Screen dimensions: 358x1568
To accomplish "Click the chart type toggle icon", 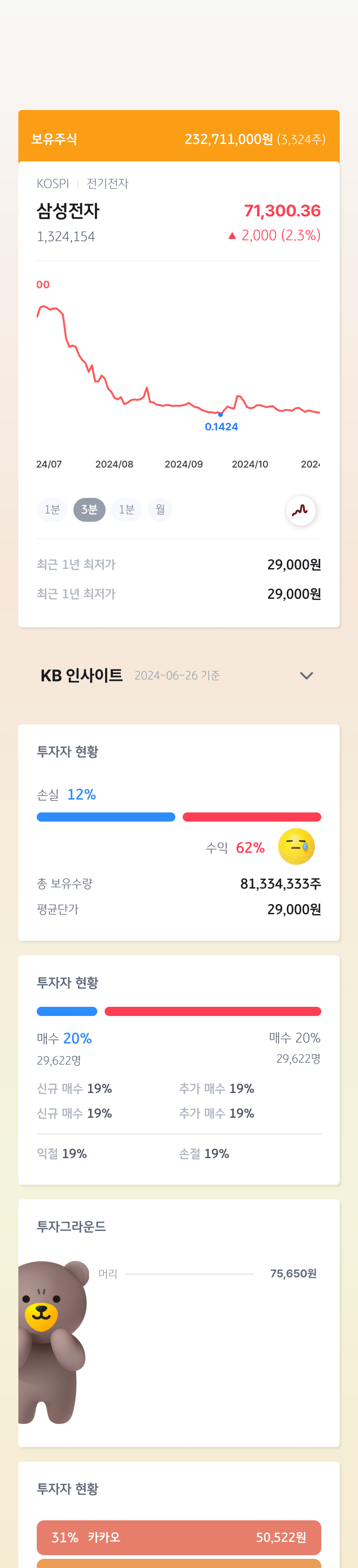I will coord(301,510).
